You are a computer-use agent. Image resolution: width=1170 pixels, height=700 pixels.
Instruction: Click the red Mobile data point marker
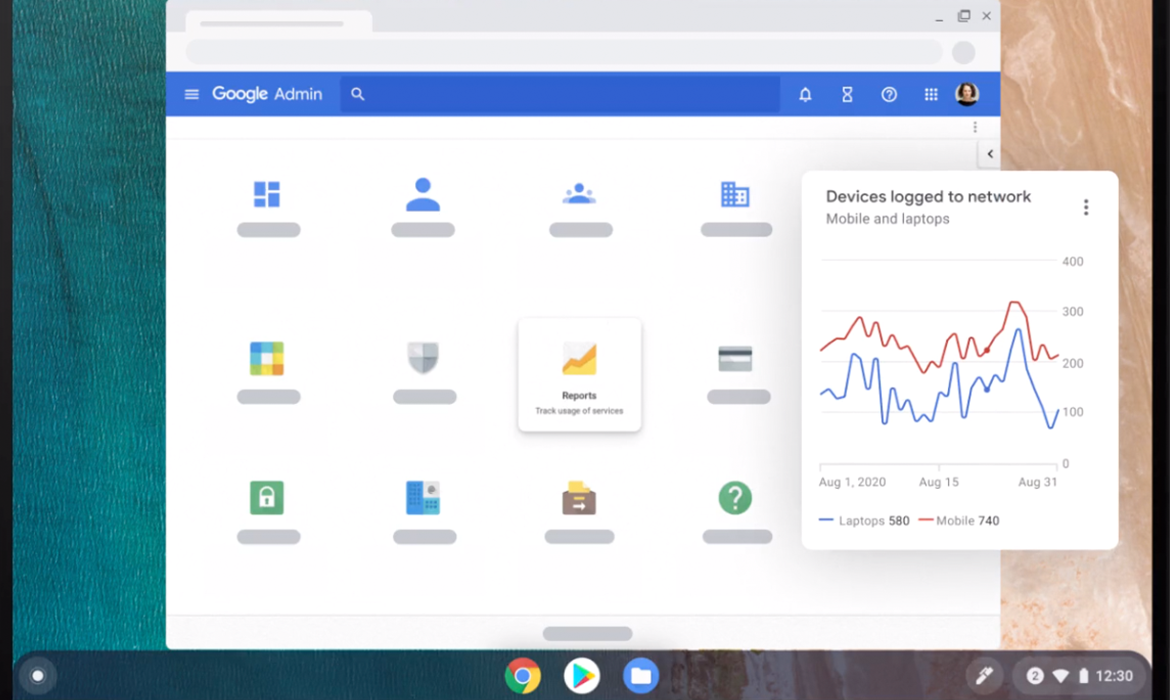tap(987, 350)
